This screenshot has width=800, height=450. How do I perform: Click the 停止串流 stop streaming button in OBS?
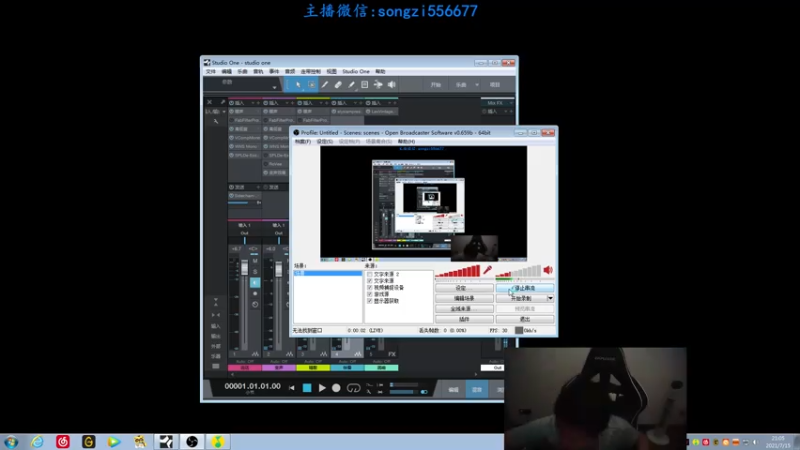[x=525, y=288]
